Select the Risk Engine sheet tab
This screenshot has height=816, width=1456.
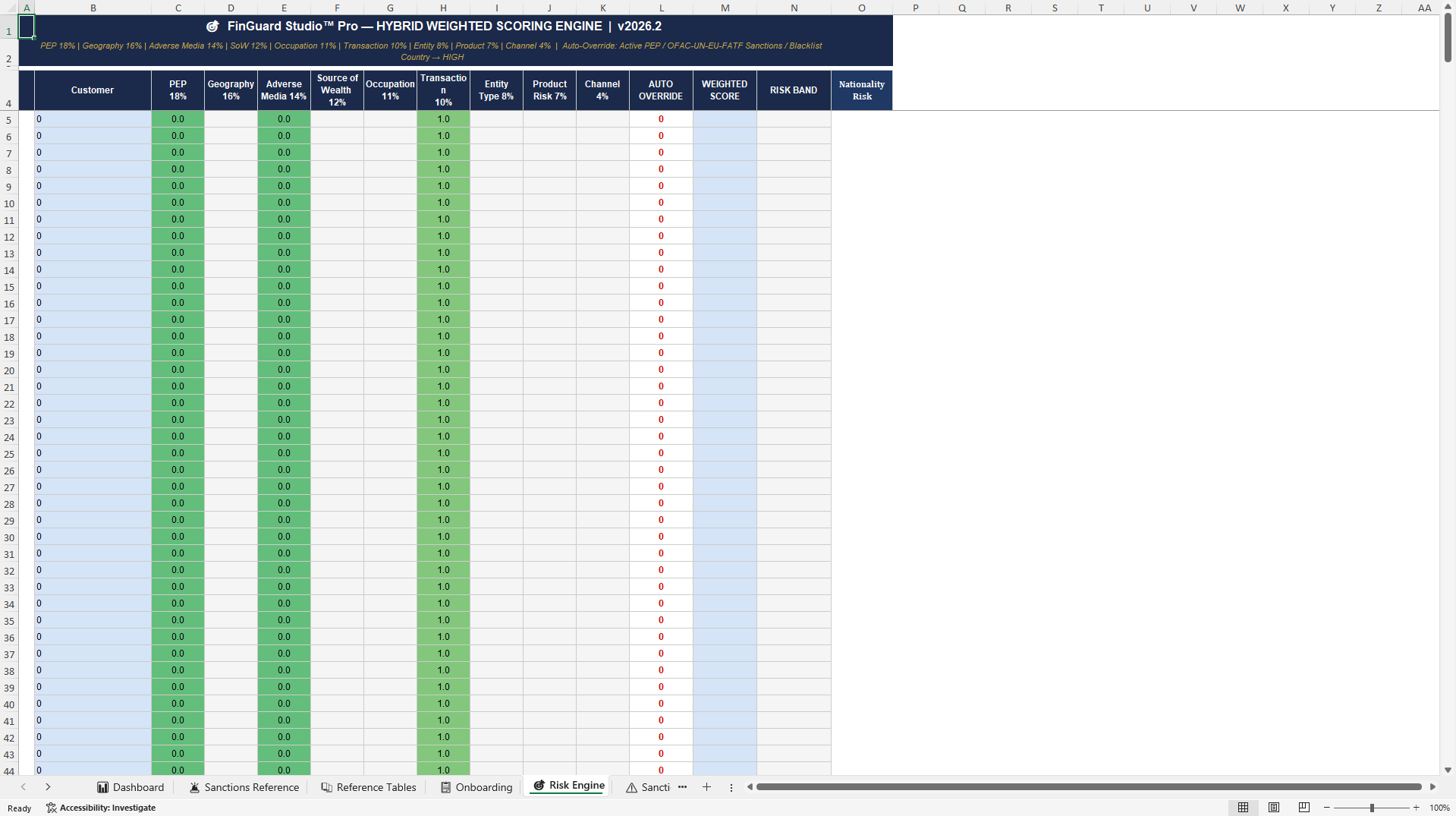569,786
